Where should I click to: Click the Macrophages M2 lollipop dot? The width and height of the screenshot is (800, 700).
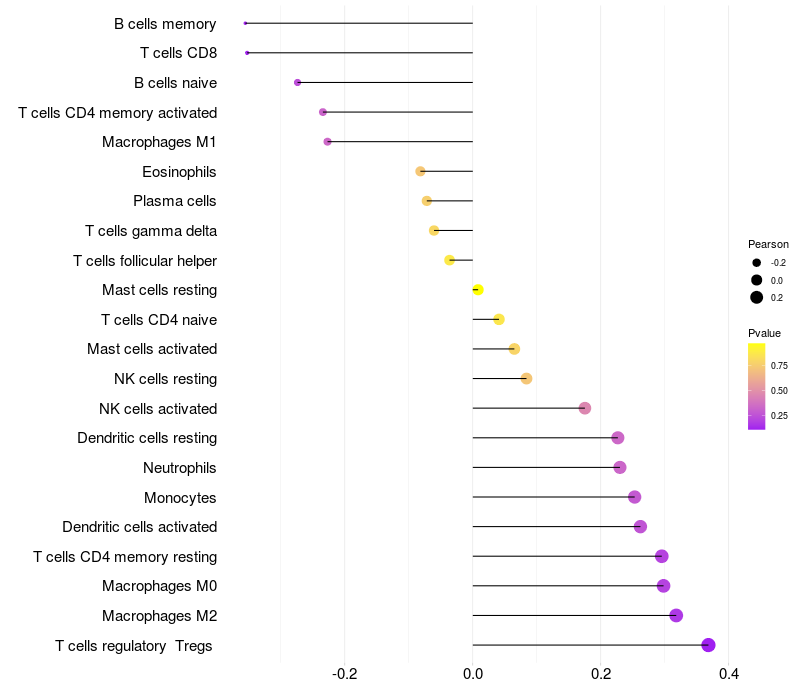676,615
